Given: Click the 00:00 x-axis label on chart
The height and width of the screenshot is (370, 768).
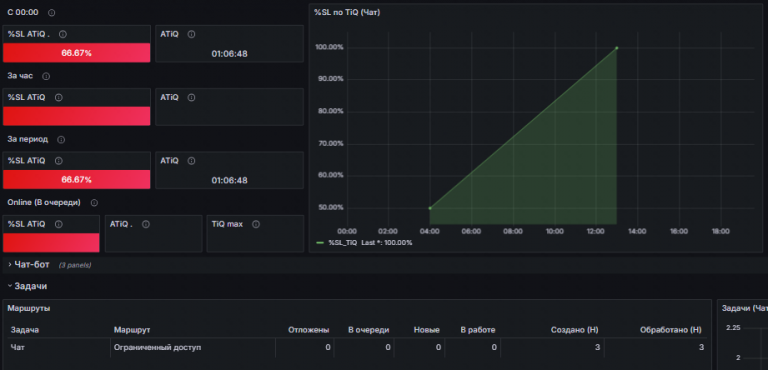Looking at the screenshot, I should pyautogui.click(x=347, y=231).
